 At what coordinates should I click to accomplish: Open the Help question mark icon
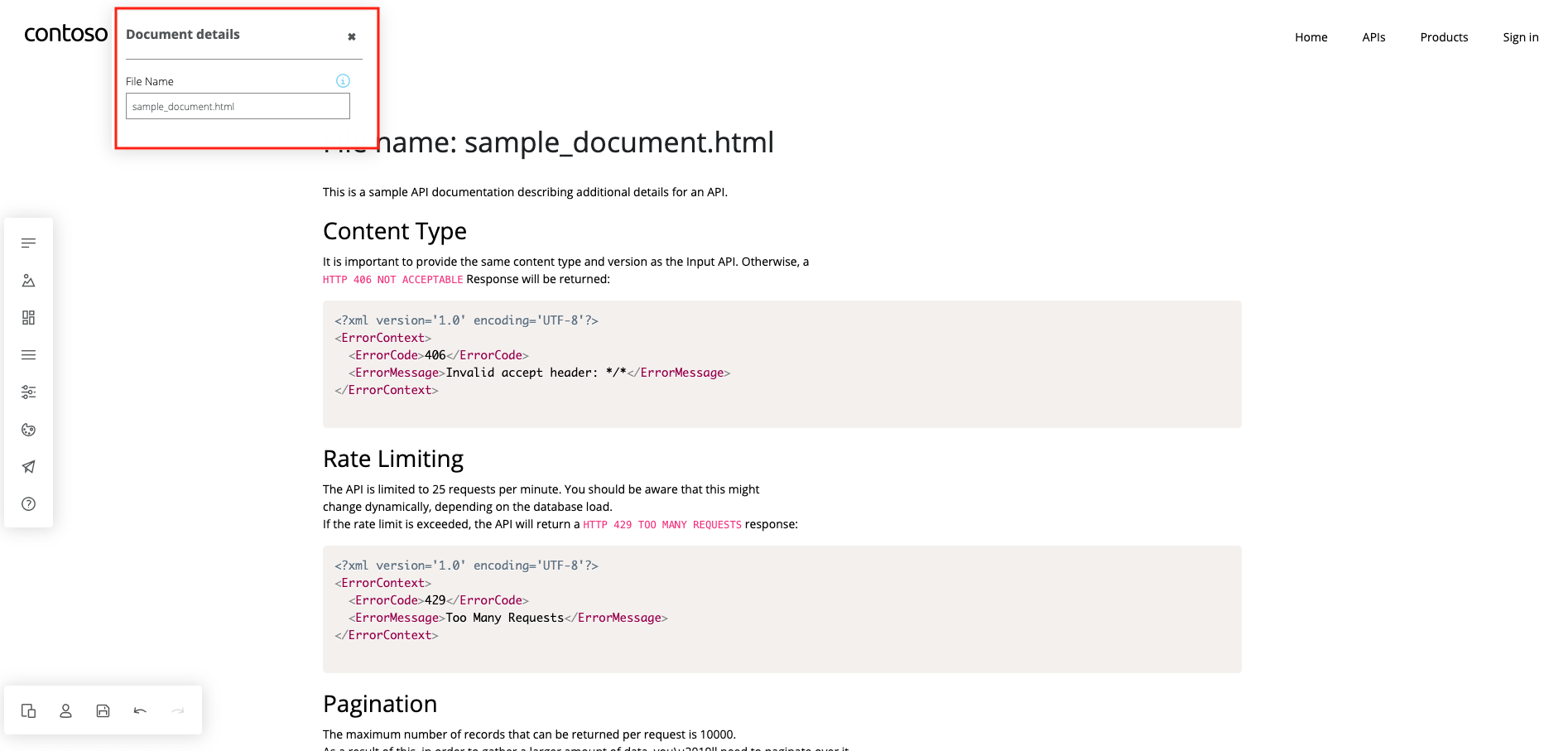(x=28, y=504)
